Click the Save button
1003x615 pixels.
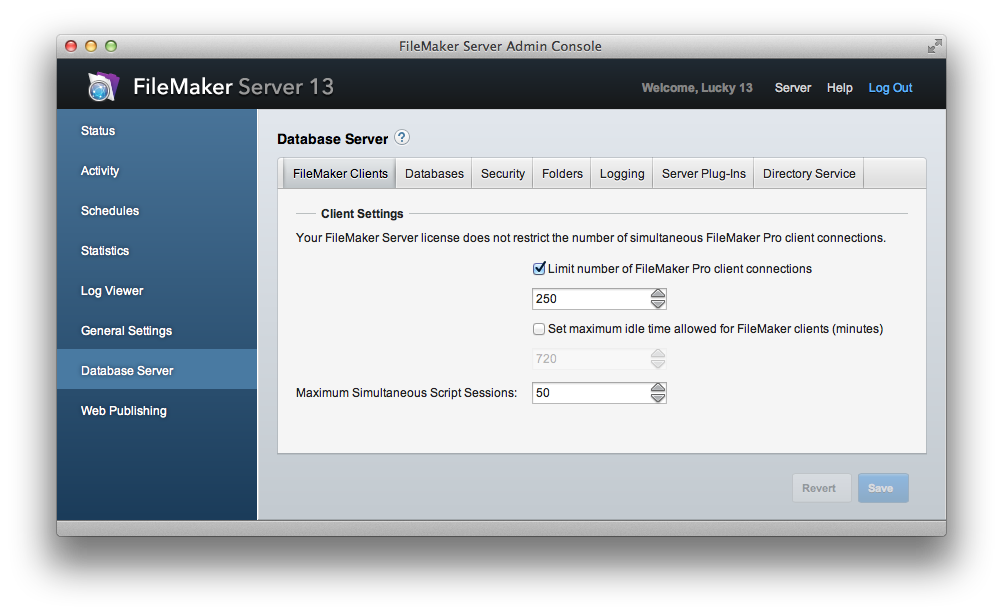pyautogui.click(x=882, y=488)
